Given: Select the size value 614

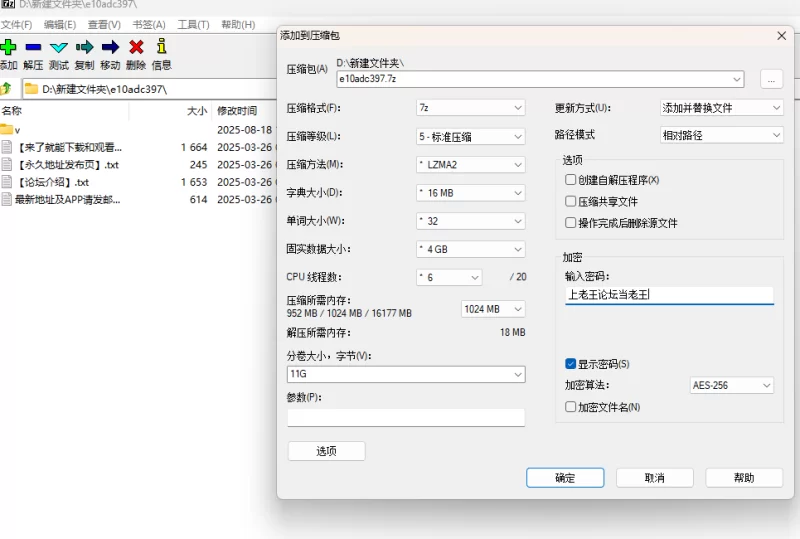Looking at the screenshot, I should (x=198, y=199).
